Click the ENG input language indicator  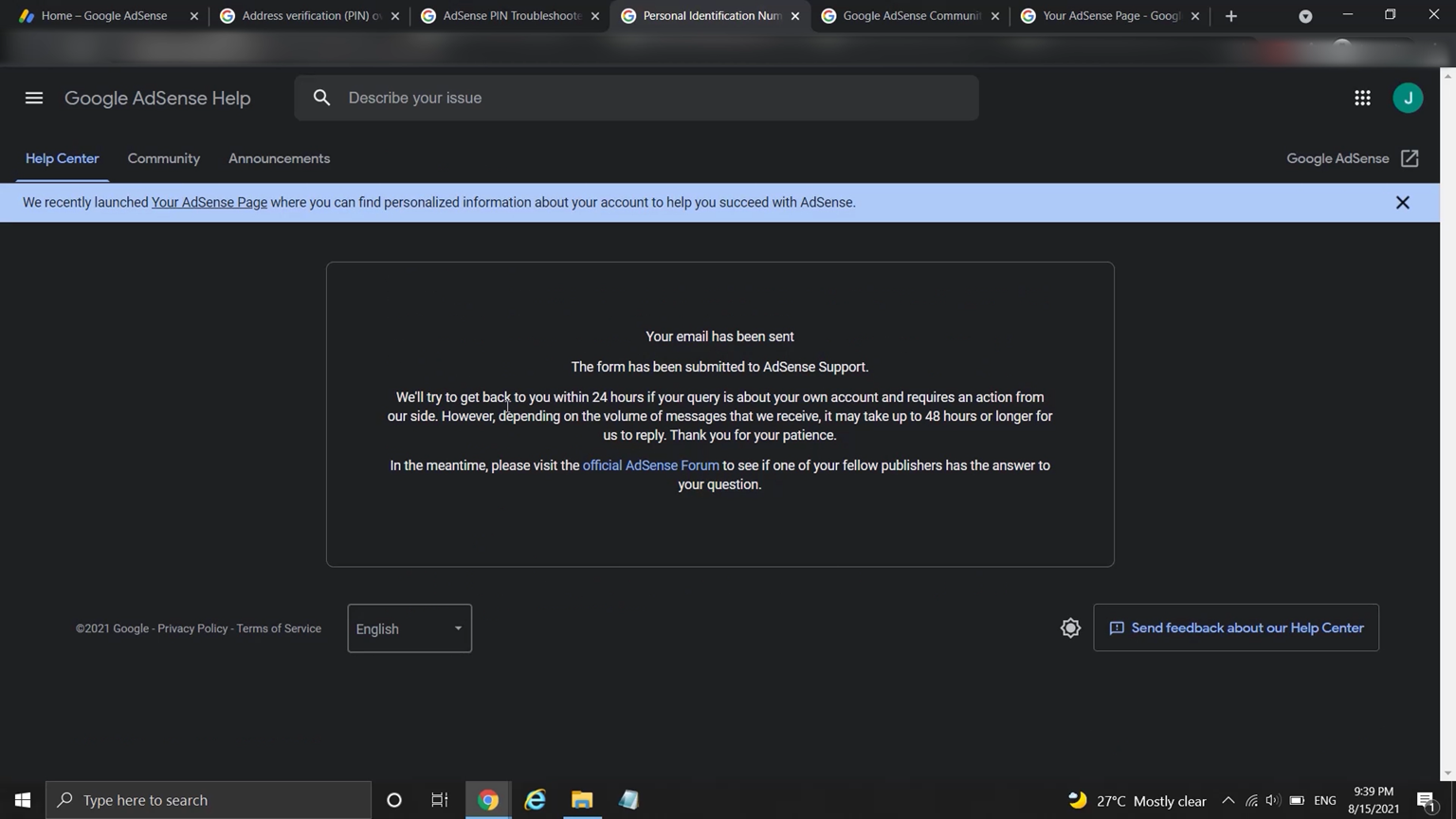[x=1325, y=801]
